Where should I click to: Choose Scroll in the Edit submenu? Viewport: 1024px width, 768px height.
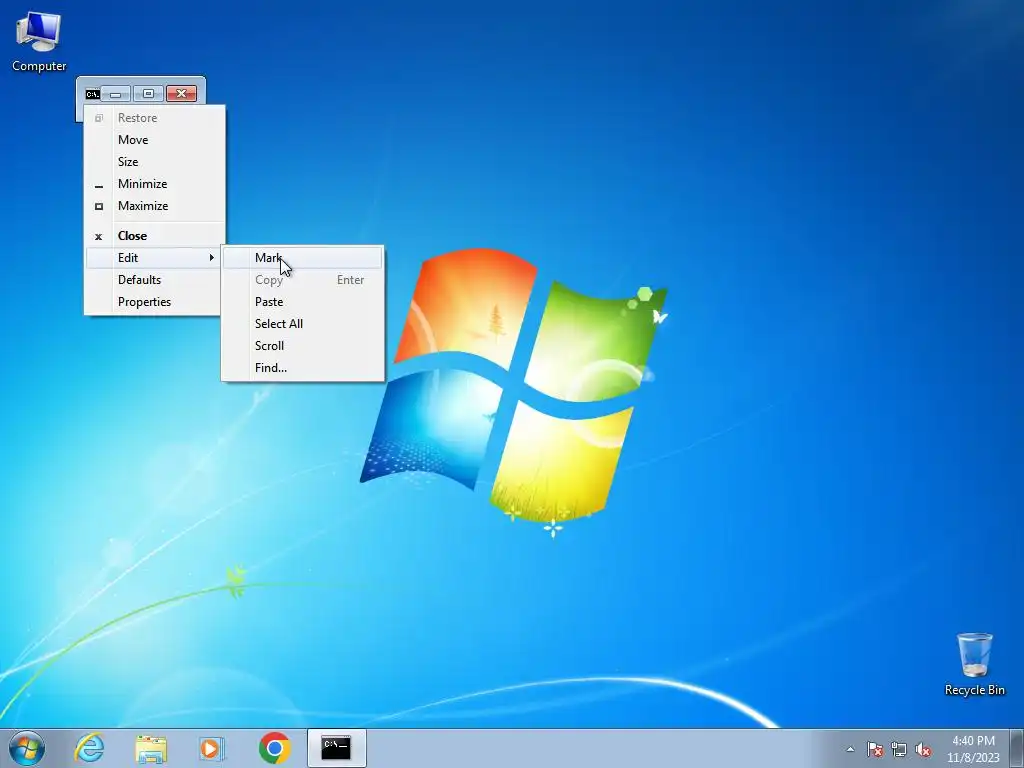302,346
